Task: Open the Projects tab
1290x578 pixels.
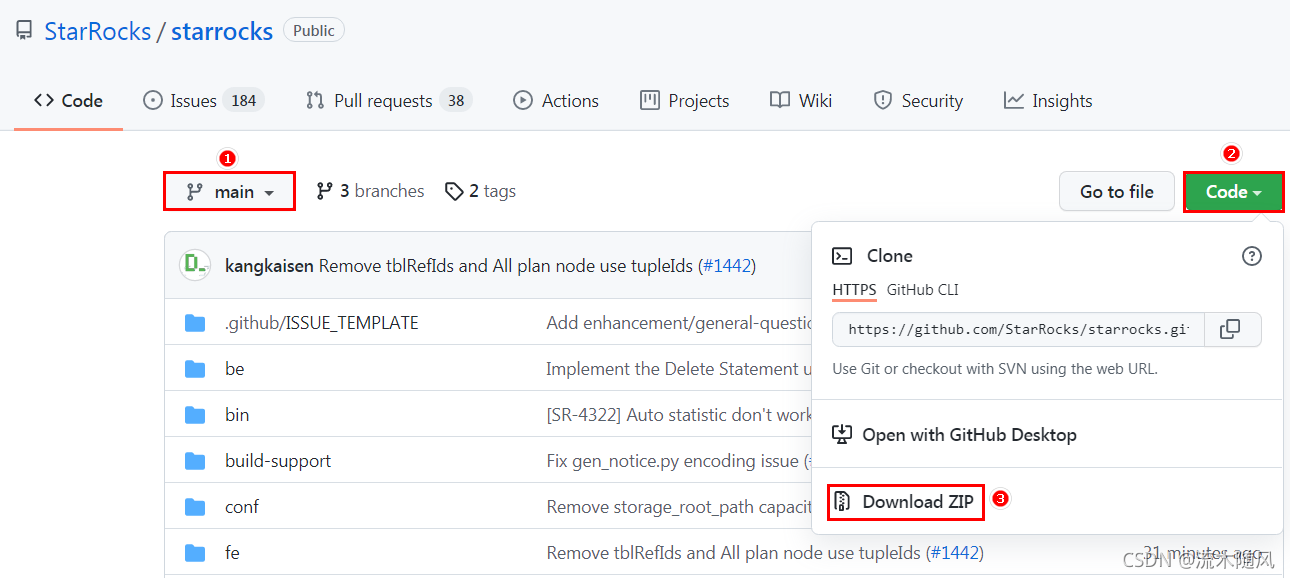Action: pyautogui.click(x=685, y=101)
